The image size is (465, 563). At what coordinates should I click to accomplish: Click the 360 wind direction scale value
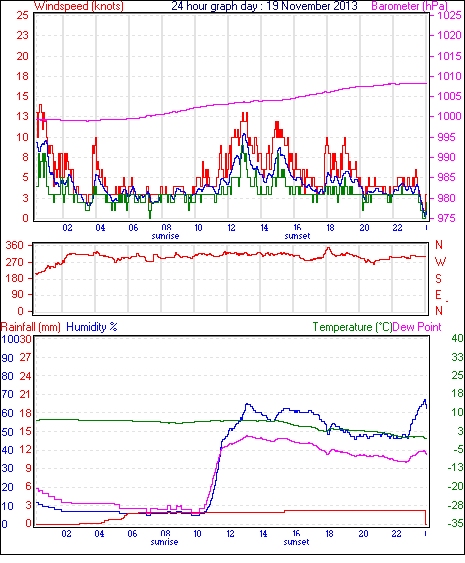[x=15, y=246]
